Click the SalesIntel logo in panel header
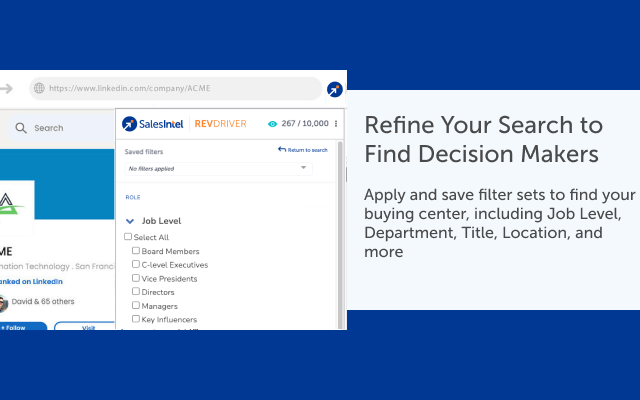 (x=153, y=124)
